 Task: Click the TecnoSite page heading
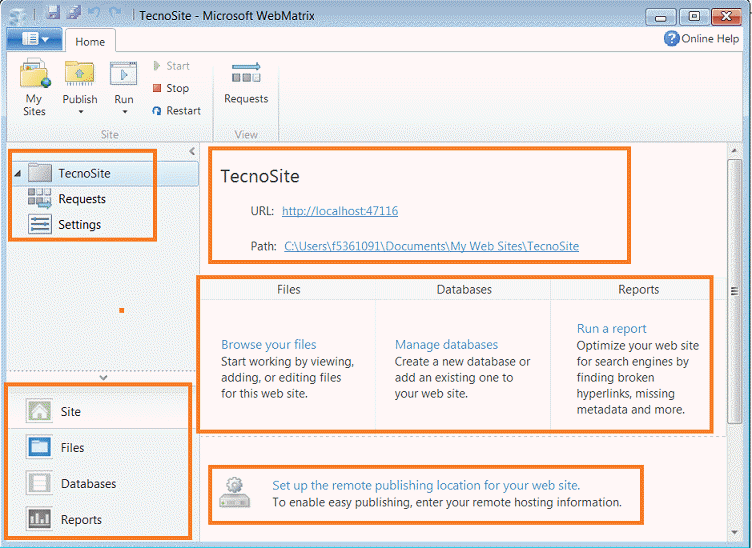pos(260,176)
